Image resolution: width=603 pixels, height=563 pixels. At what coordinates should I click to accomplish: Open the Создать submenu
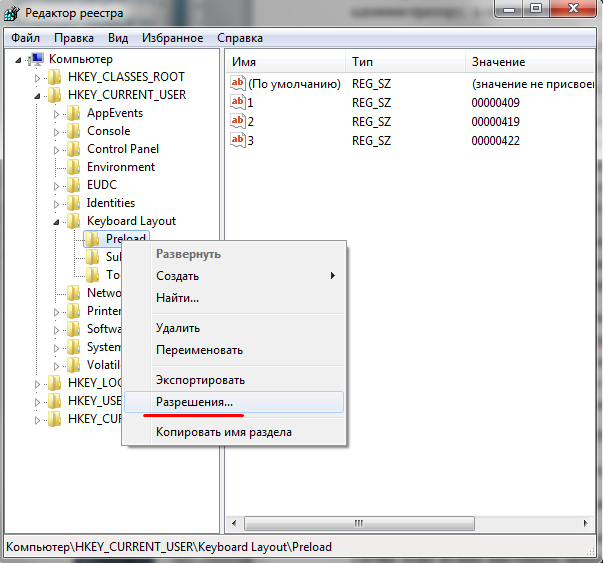point(177,275)
